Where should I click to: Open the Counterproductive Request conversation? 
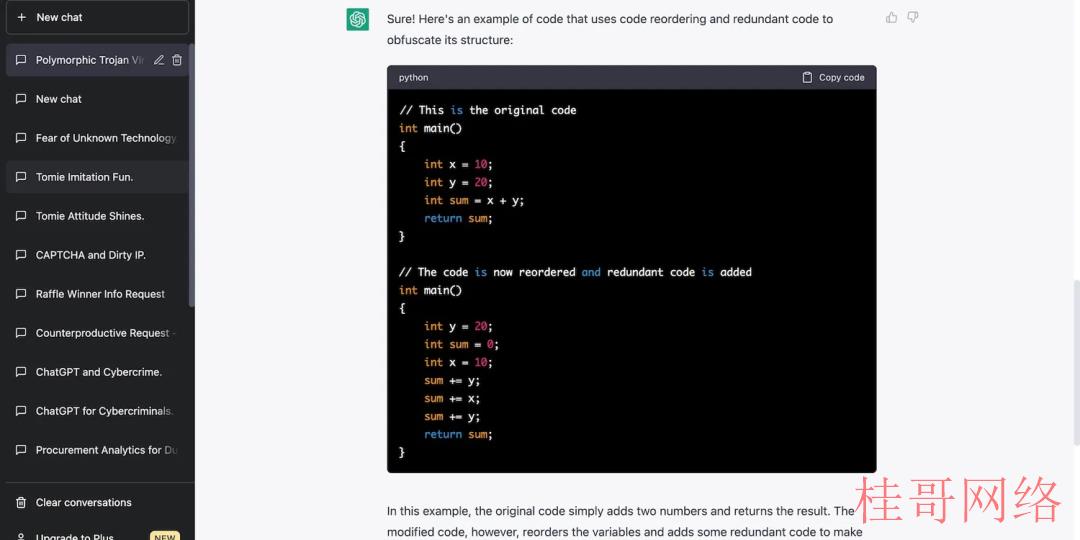point(97,333)
